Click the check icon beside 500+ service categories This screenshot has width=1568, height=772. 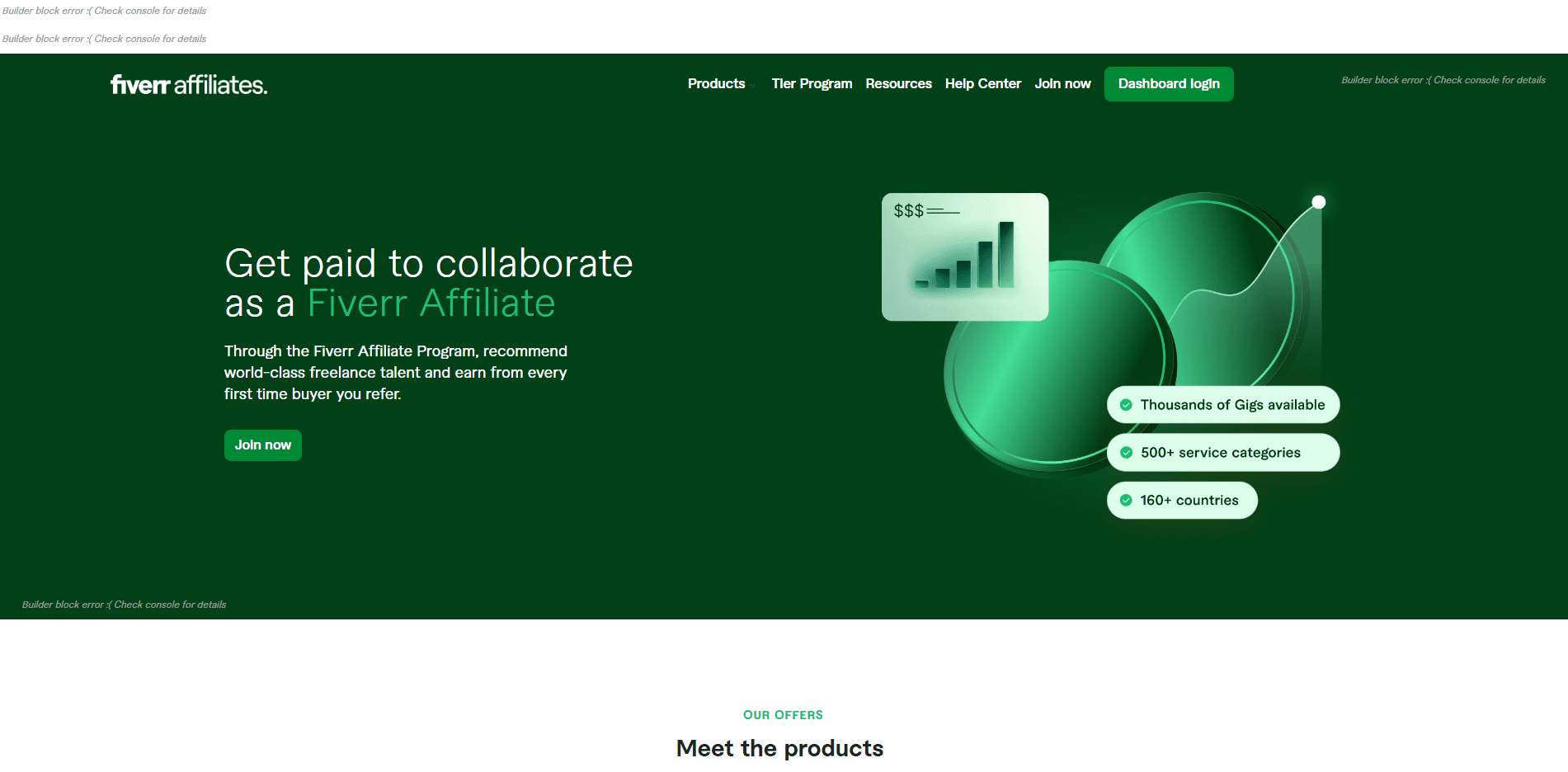coord(1126,453)
